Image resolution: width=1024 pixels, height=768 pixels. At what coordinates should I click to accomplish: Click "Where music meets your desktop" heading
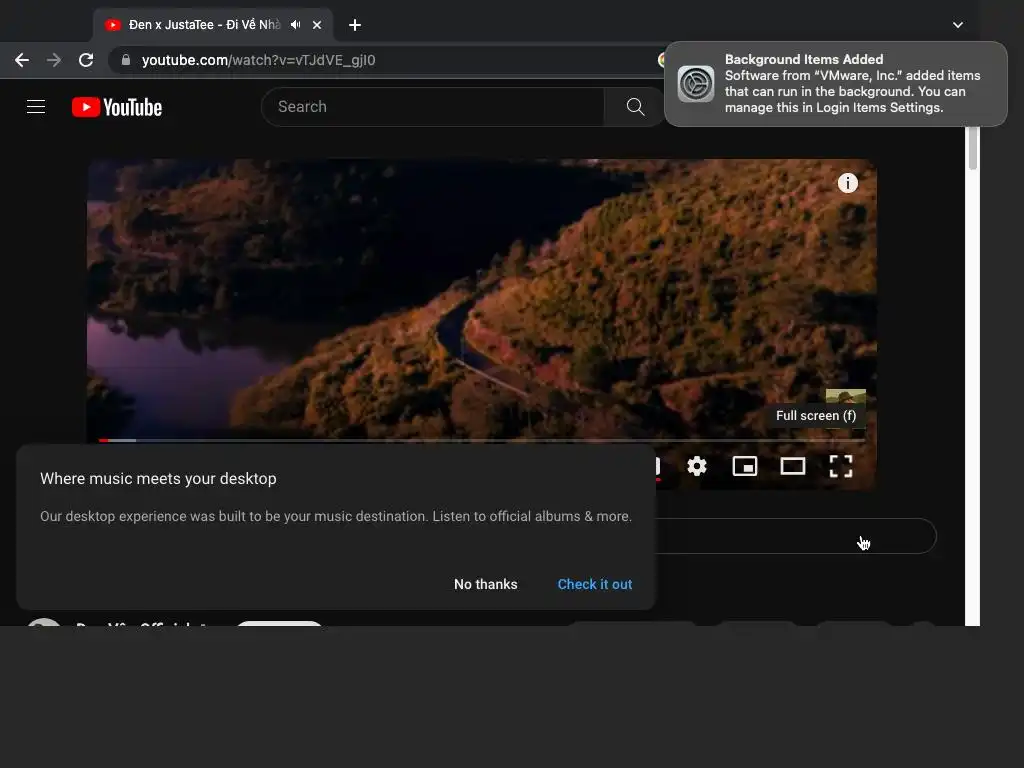click(x=158, y=479)
